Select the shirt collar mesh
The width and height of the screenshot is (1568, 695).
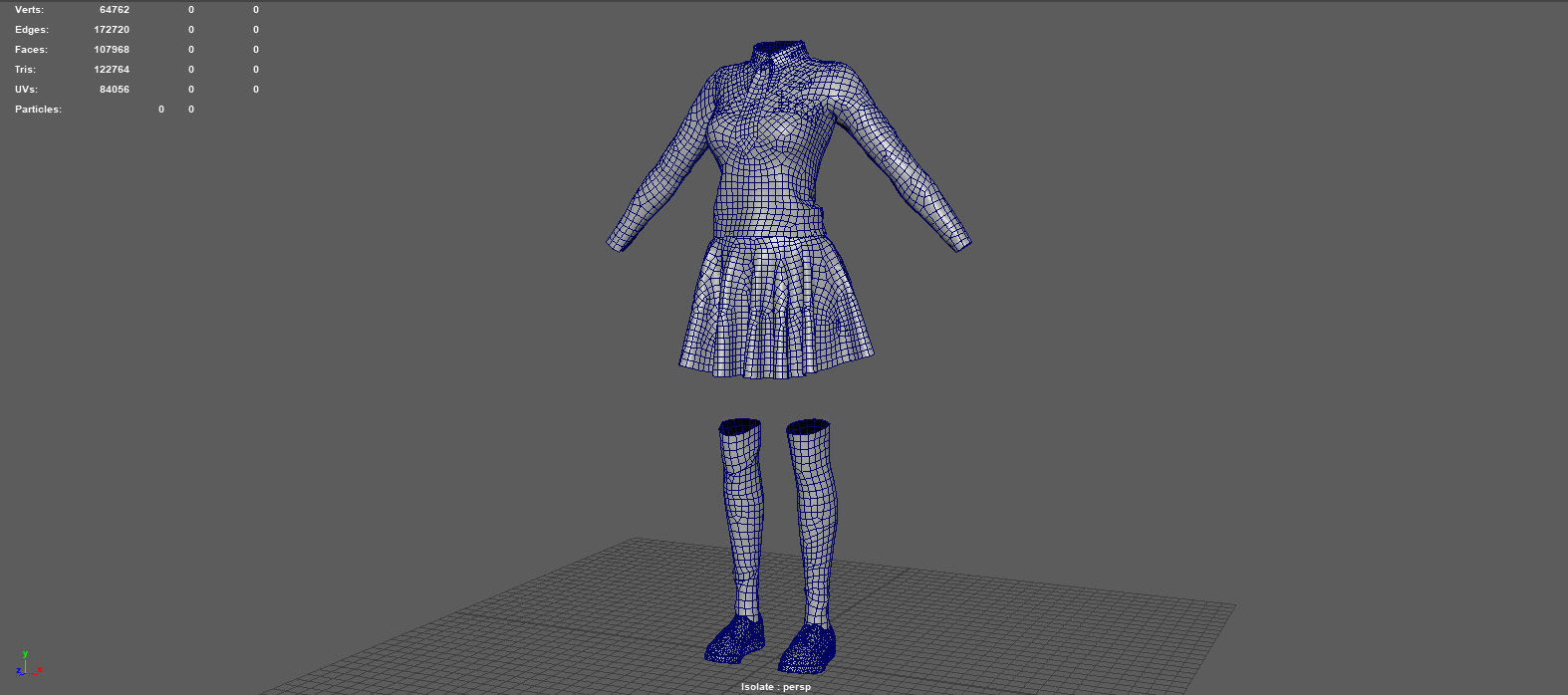coord(780,55)
